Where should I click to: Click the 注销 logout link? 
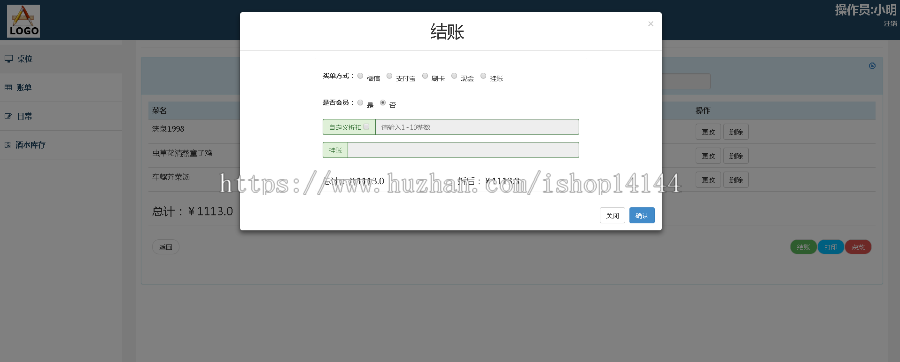point(890,24)
